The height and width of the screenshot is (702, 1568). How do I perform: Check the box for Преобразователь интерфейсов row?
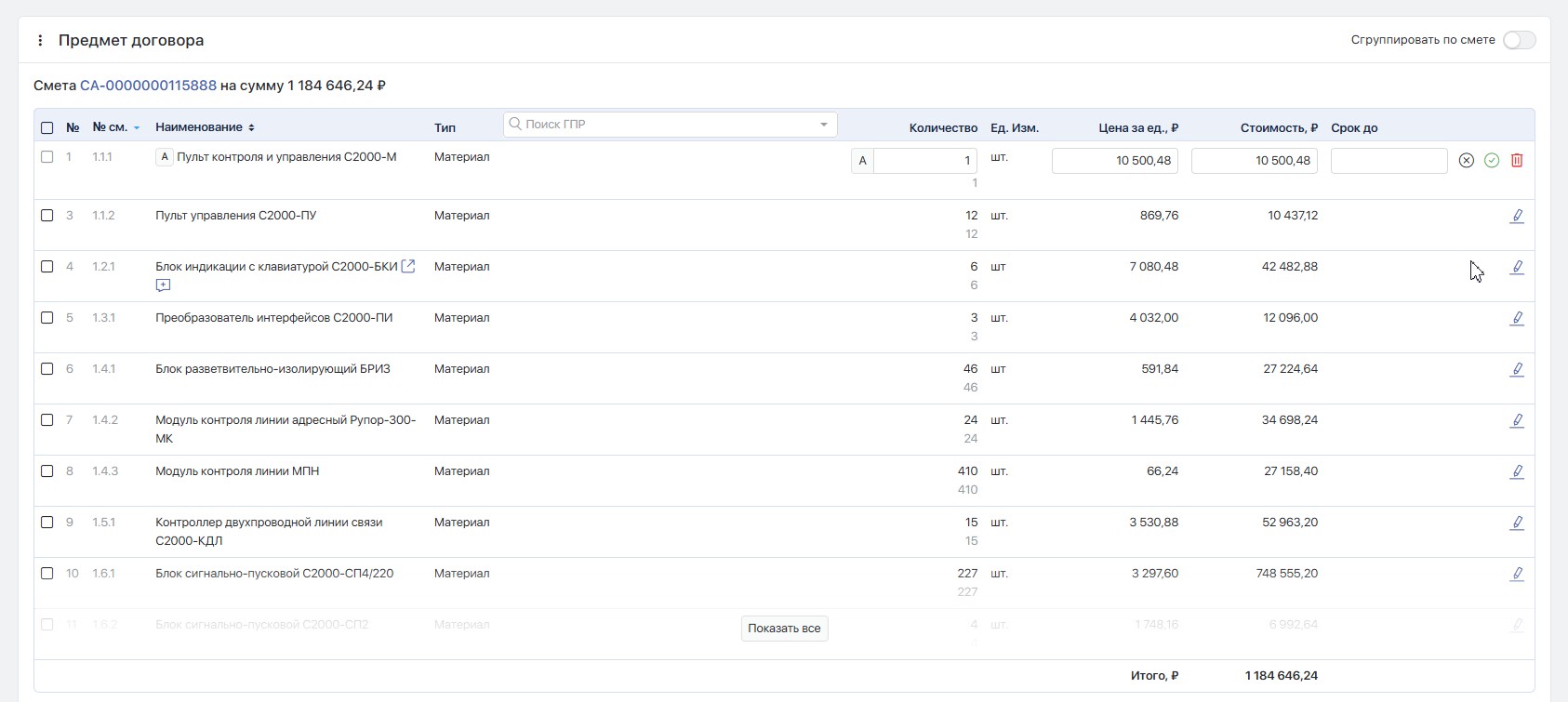point(47,318)
